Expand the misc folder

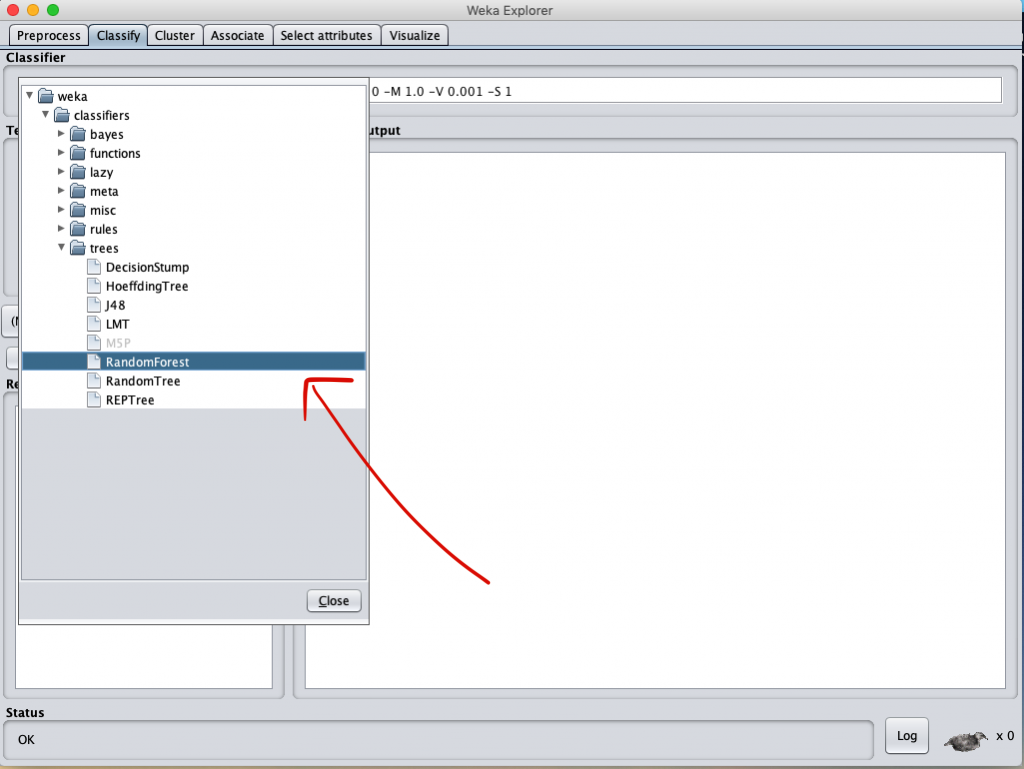61,209
